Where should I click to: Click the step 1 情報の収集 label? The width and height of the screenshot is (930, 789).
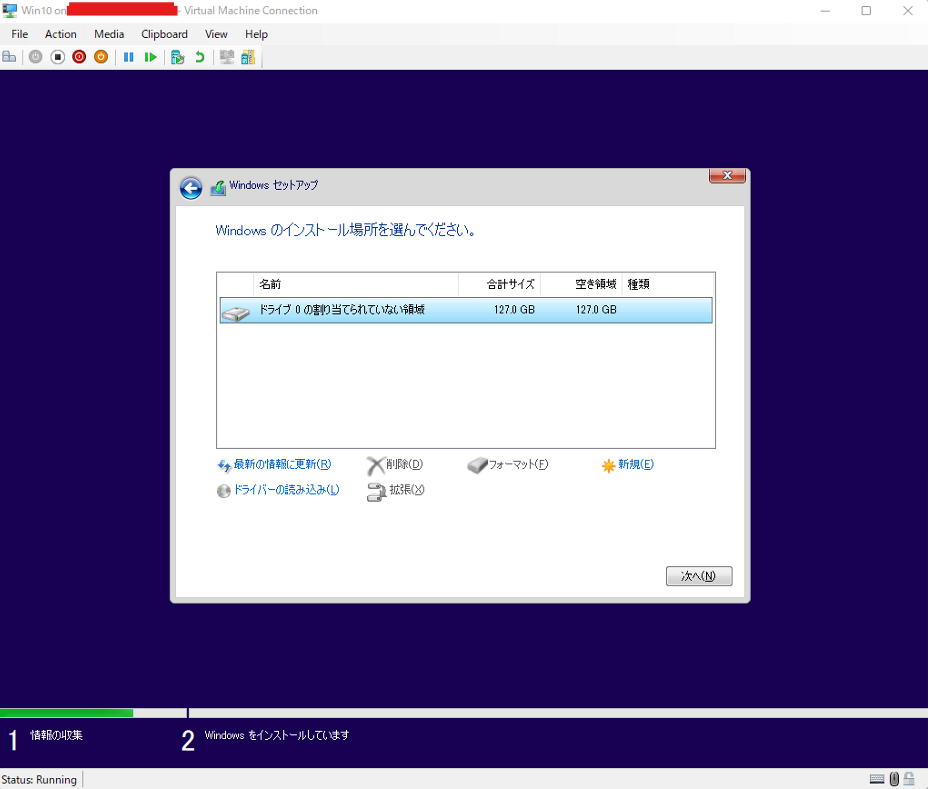56,735
